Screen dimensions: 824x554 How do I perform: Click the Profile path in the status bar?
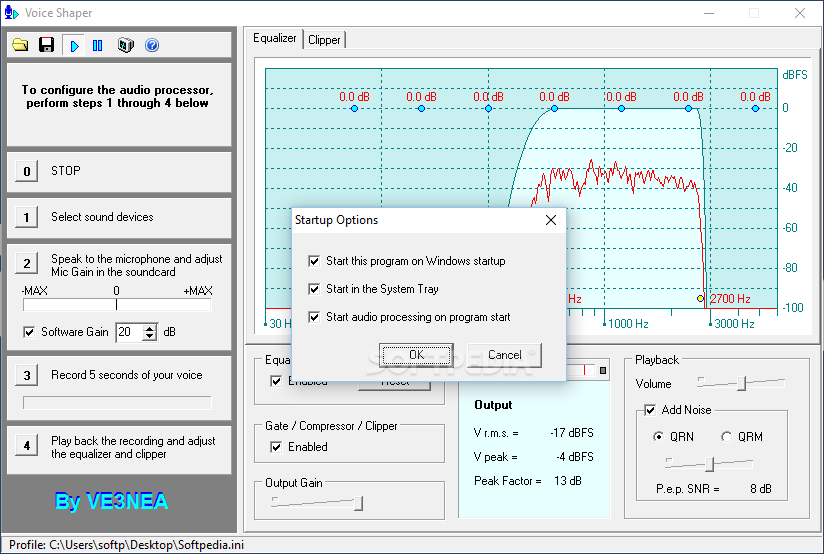[127, 545]
